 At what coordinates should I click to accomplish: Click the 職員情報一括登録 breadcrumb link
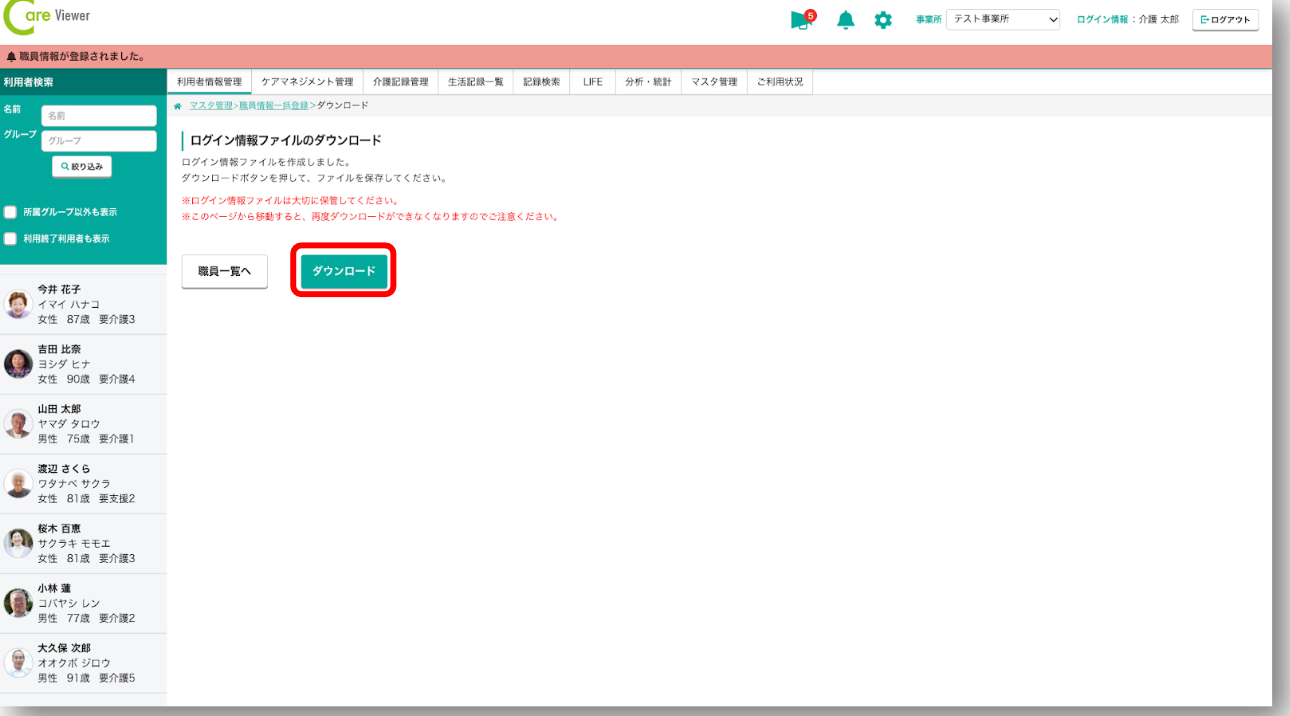pyautogui.click(x=273, y=105)
